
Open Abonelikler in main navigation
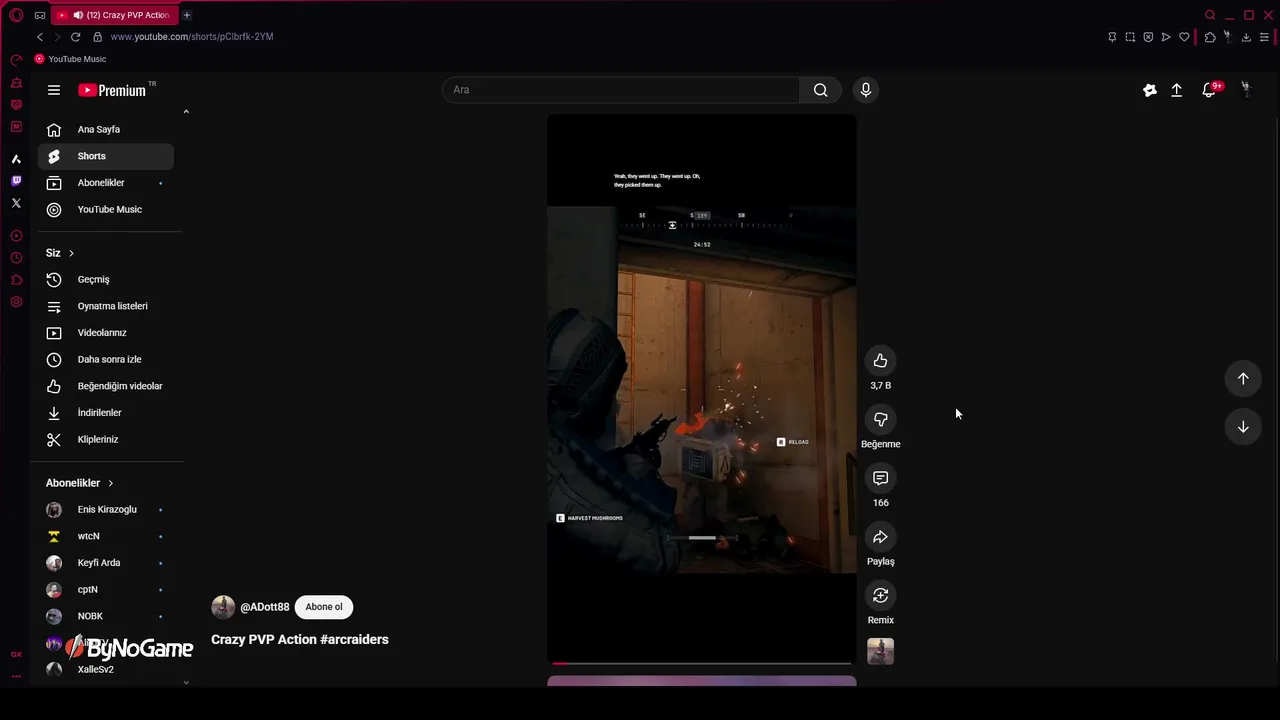(x=106, y=183)
